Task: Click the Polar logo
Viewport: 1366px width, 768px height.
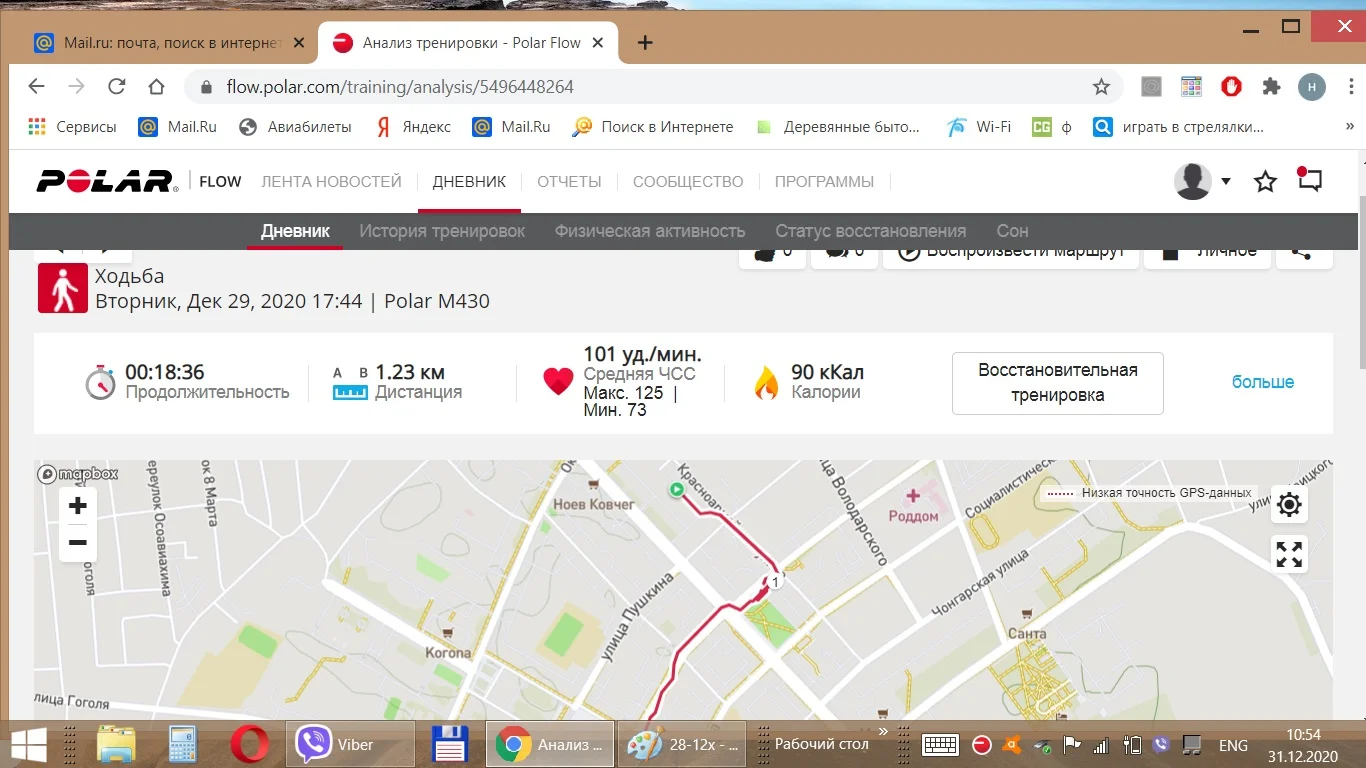Action: coord(107,181)
